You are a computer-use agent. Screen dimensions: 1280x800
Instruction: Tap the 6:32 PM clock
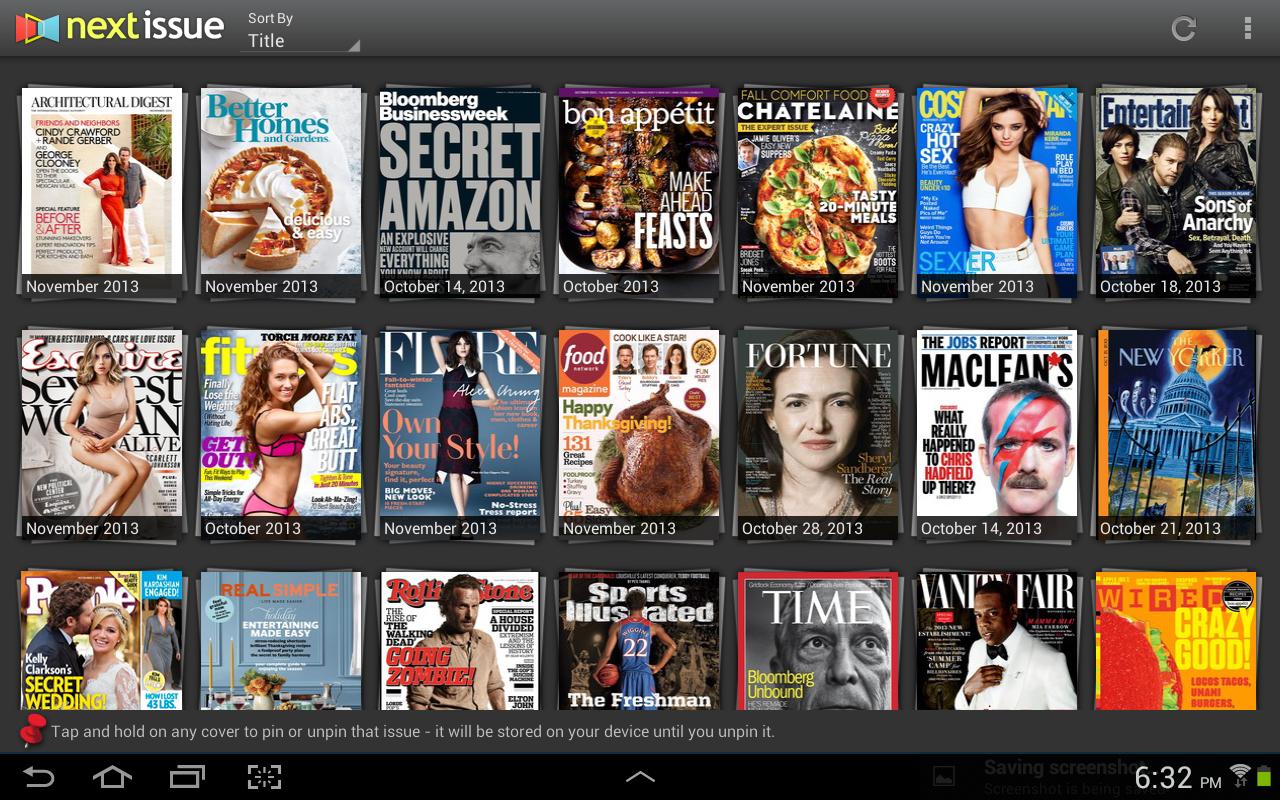tap(1178, 777)
